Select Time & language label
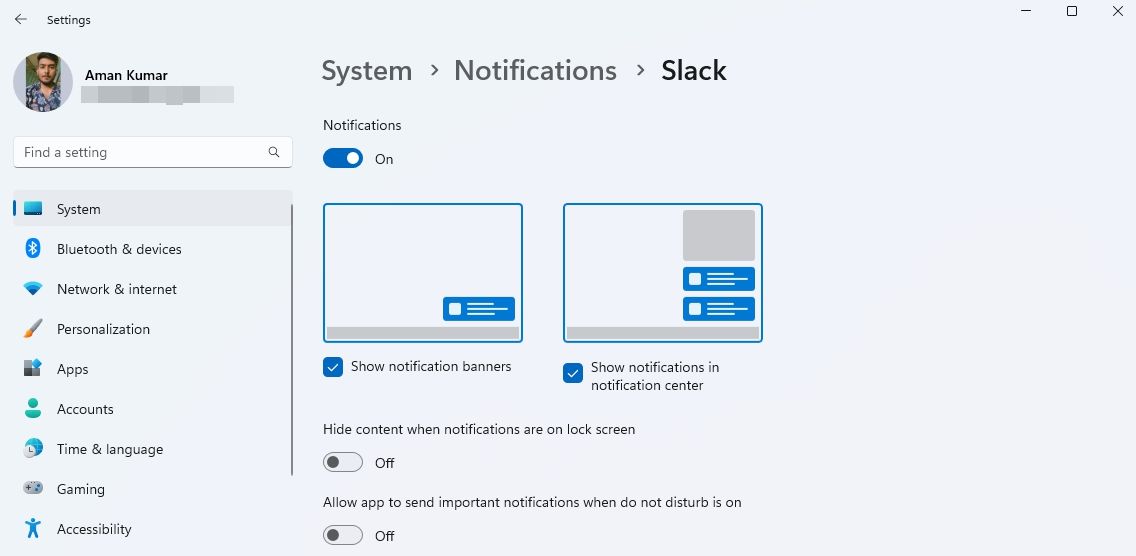The height and width of the screenshot is (556, 1136). tap(109, 449)
